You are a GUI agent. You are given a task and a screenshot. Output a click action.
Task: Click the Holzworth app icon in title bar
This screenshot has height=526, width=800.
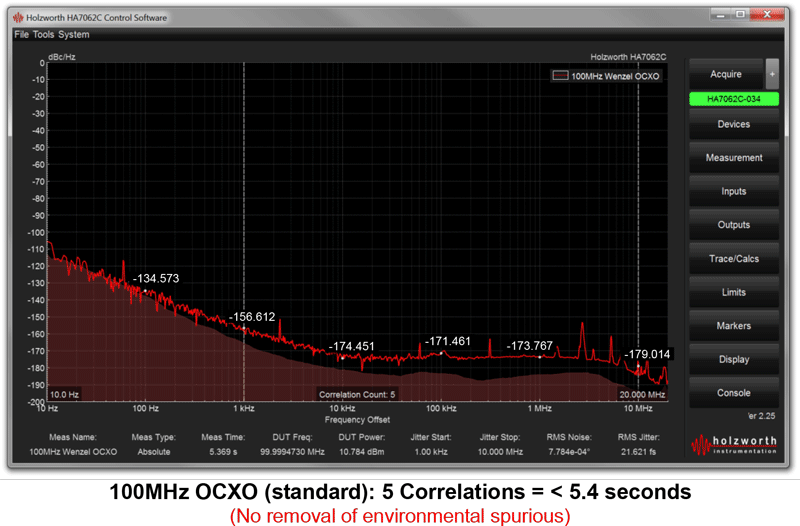point(18,18)
